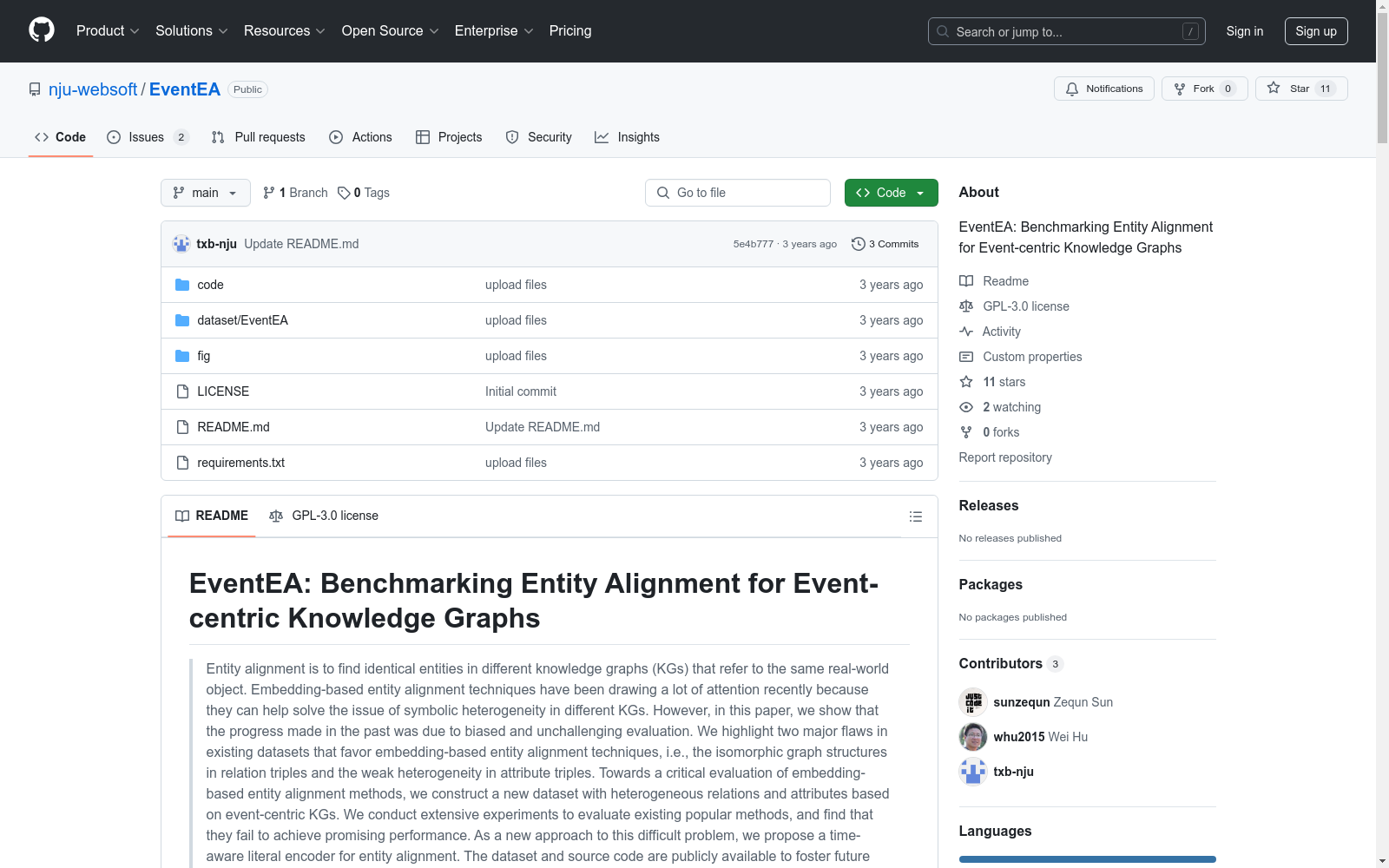Click the Go to file input
The image size is (1389, 868).
point(738,193)
